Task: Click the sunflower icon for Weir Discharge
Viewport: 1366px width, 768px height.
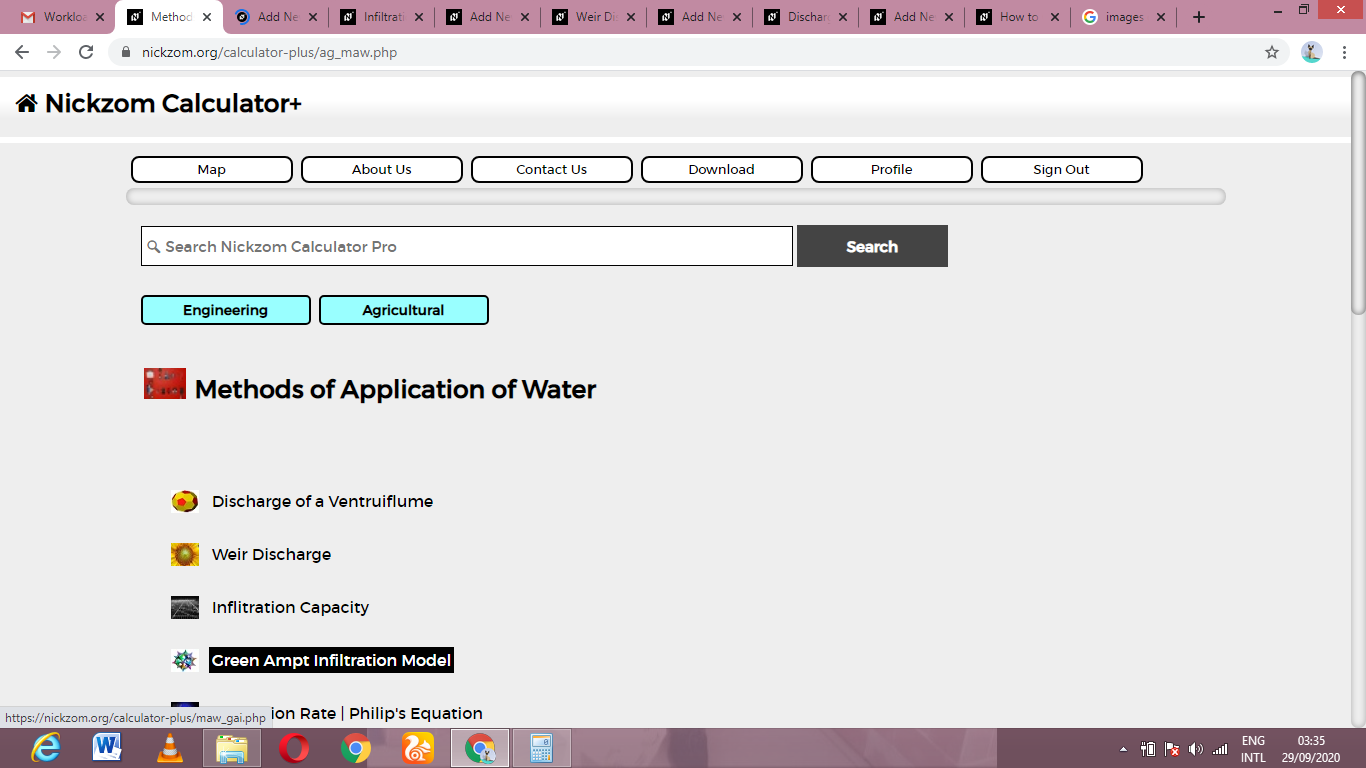Action: click(185, 554)
